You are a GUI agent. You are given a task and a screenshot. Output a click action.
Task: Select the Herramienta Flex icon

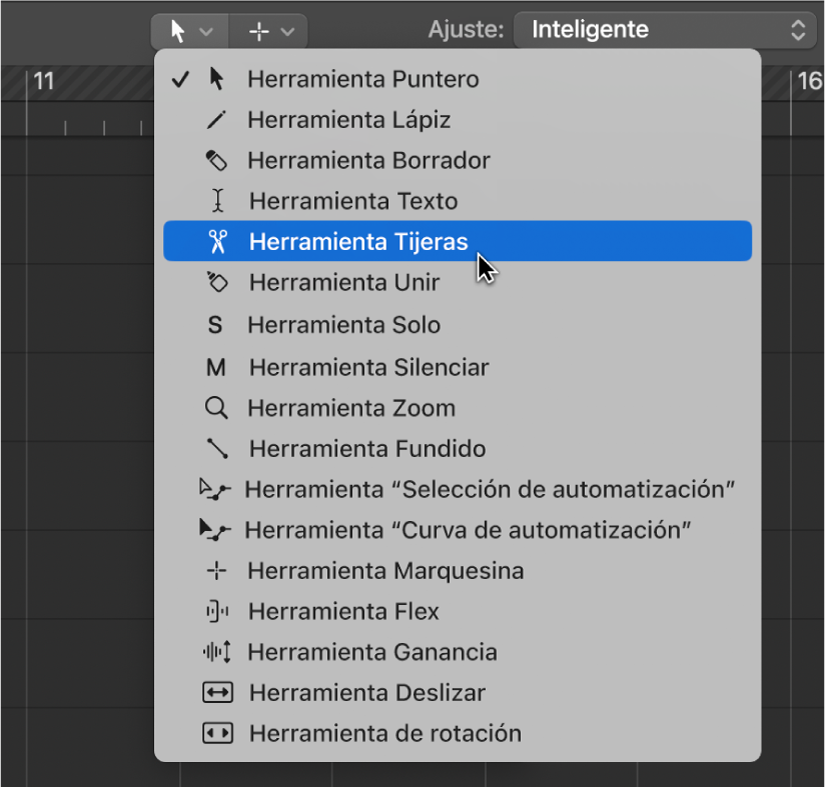pos(217,611)
